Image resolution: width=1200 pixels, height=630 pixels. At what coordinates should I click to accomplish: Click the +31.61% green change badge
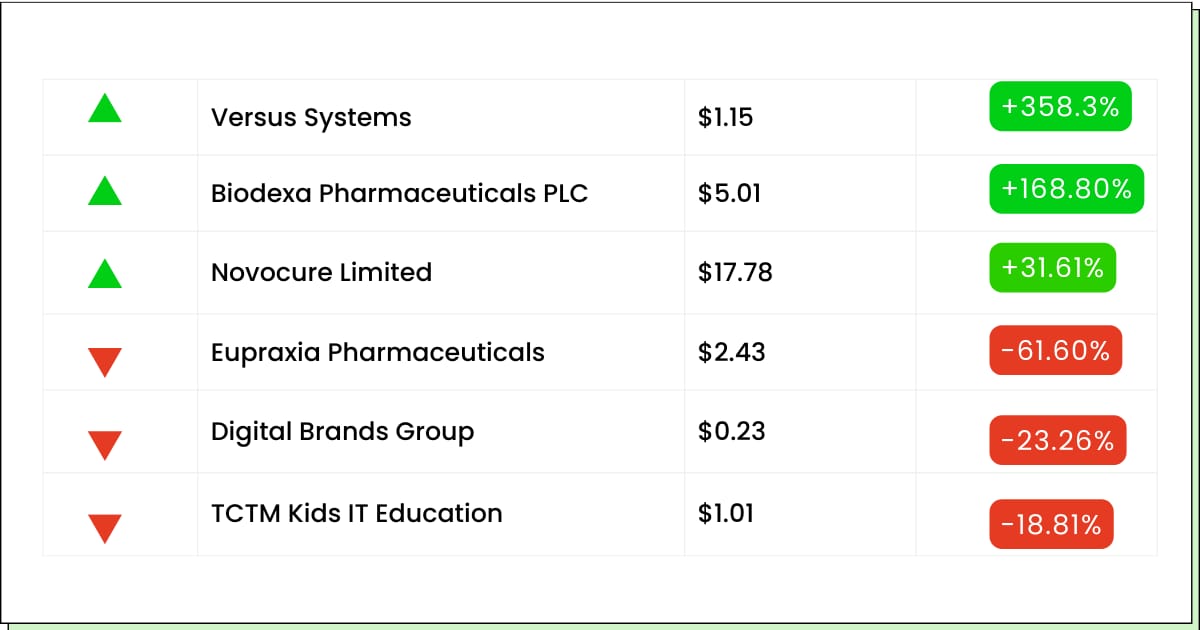[1053, 268]
